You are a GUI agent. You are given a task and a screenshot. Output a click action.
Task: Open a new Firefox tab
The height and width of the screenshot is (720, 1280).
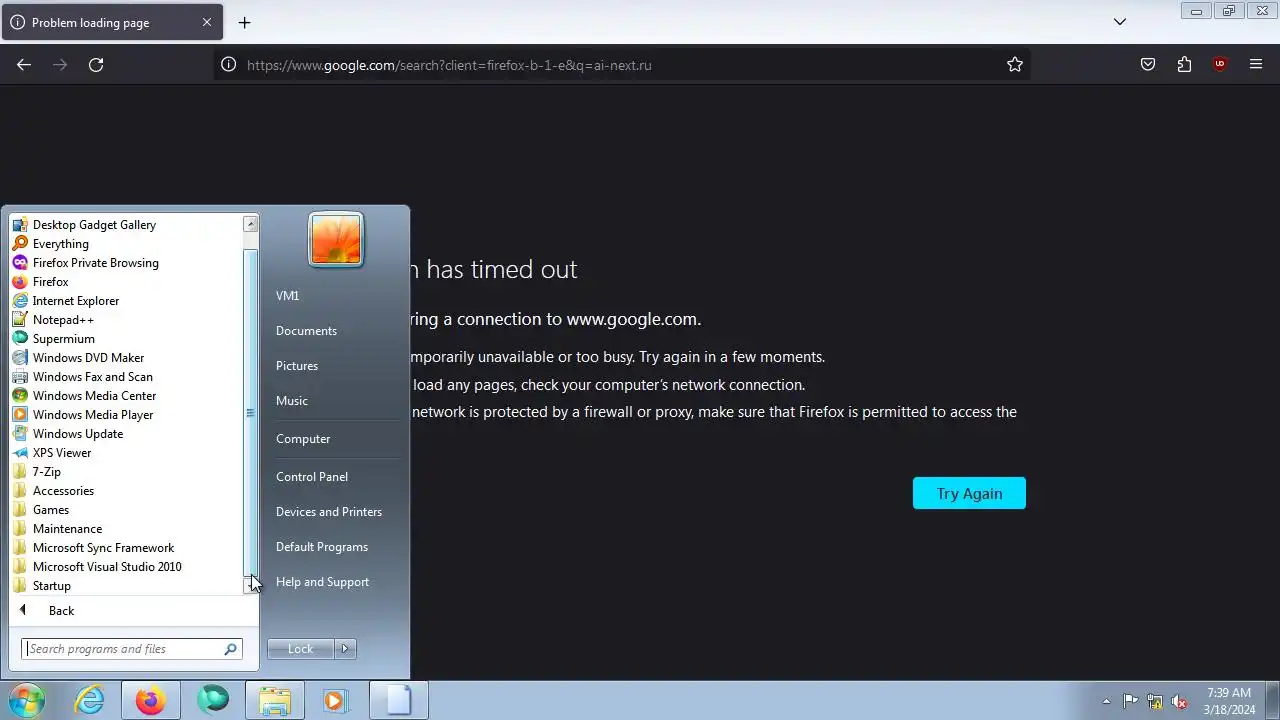[x=244, y=22]
